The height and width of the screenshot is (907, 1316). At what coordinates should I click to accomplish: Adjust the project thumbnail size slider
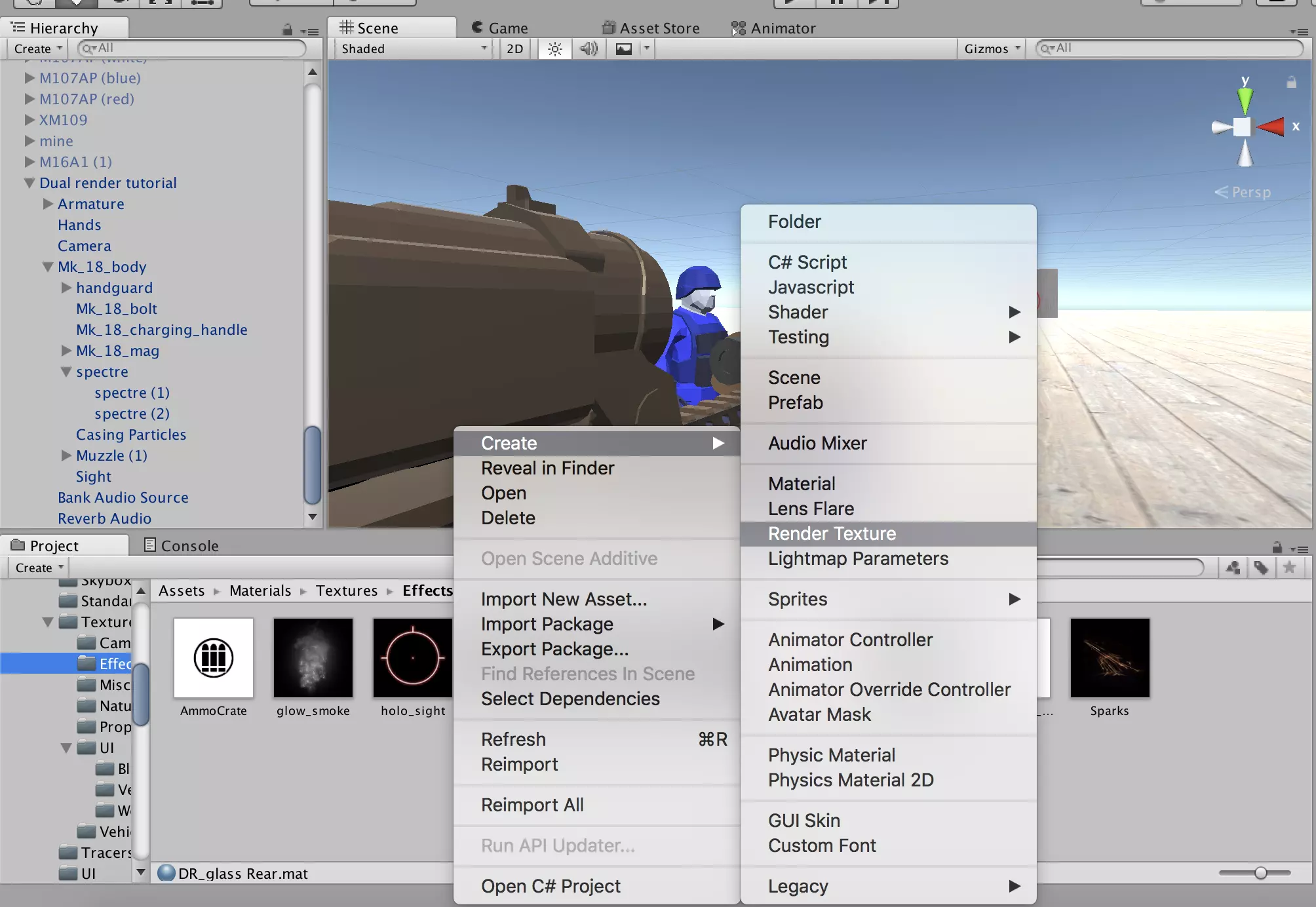pyautogui.click(x=1260, y=873)
